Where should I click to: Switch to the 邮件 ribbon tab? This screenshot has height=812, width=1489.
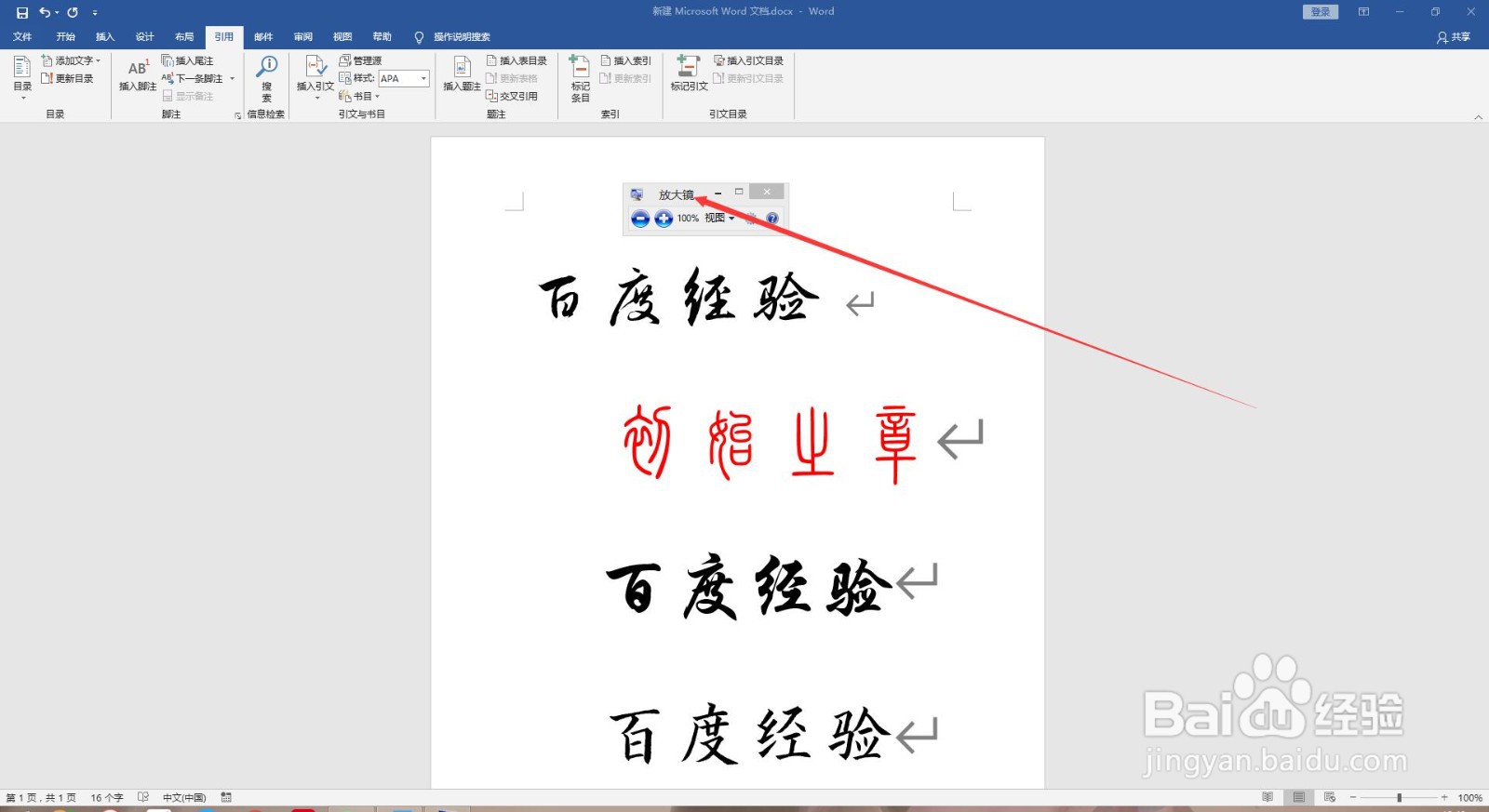click(263, 37)
